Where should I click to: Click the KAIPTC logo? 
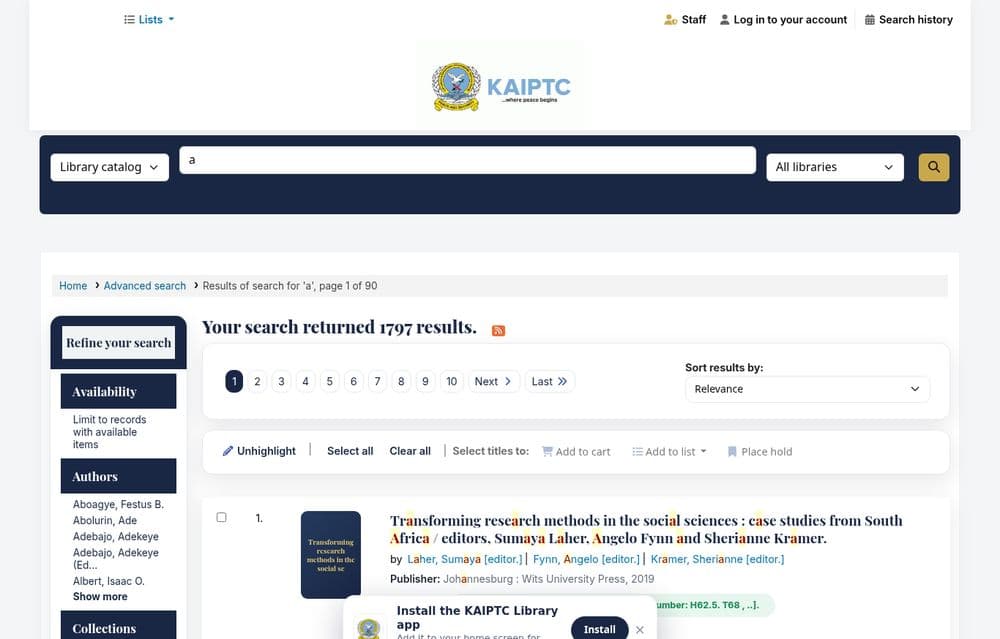coord(501,87)
